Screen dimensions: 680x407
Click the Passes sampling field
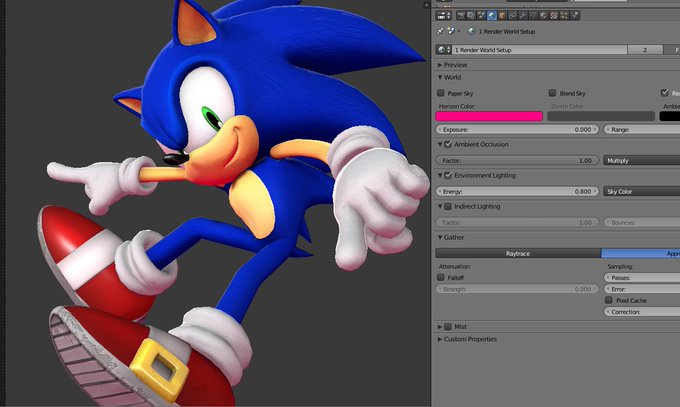pos(642,277)
